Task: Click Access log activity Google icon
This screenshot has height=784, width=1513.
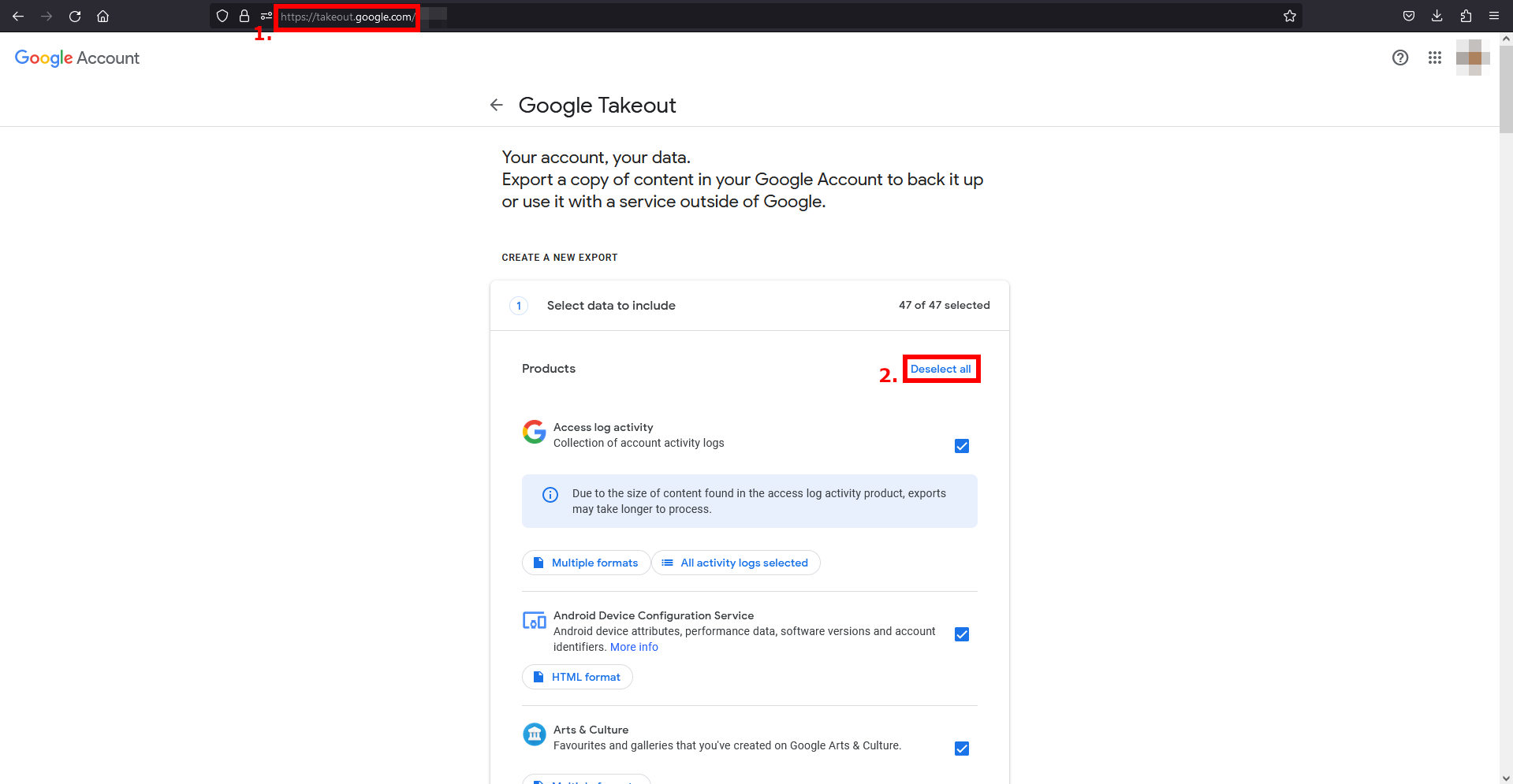Action: 535,432
